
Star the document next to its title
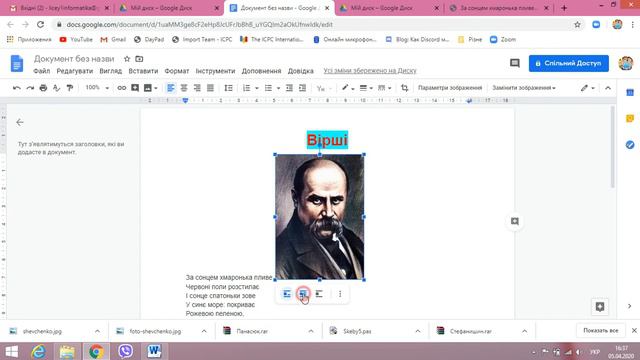pyautogui.click(x=127, y=59)
